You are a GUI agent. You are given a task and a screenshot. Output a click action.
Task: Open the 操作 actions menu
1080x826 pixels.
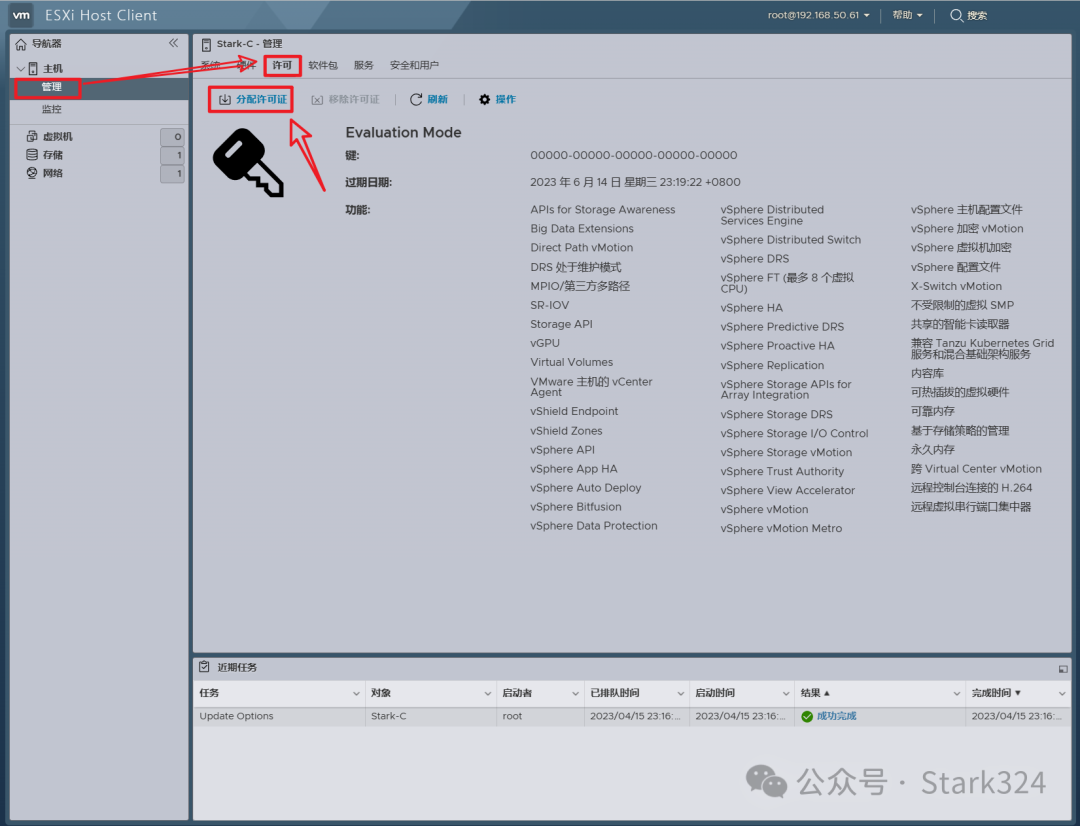point(497,100)
